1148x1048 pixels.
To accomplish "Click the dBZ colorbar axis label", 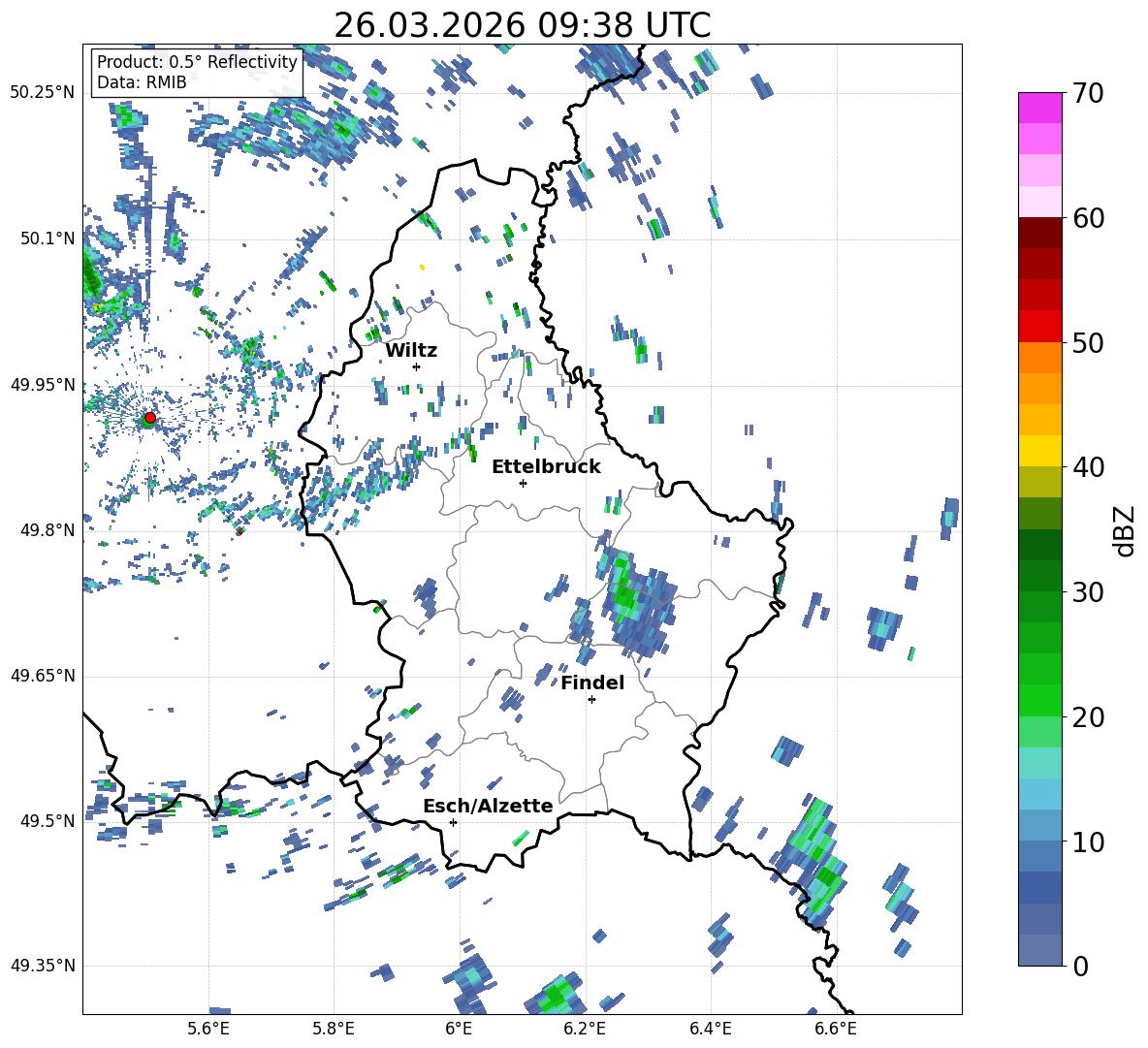I will coord(1126,530).
